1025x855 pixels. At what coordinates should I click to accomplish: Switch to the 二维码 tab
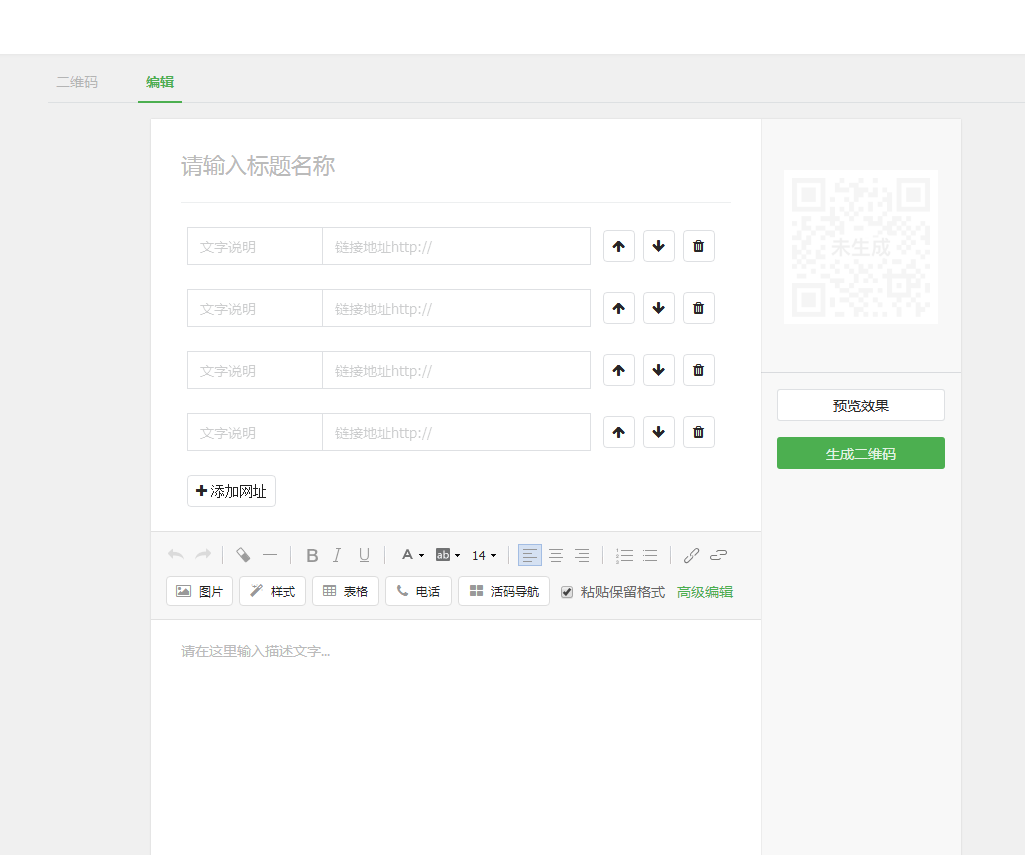[x=77, y=82]
